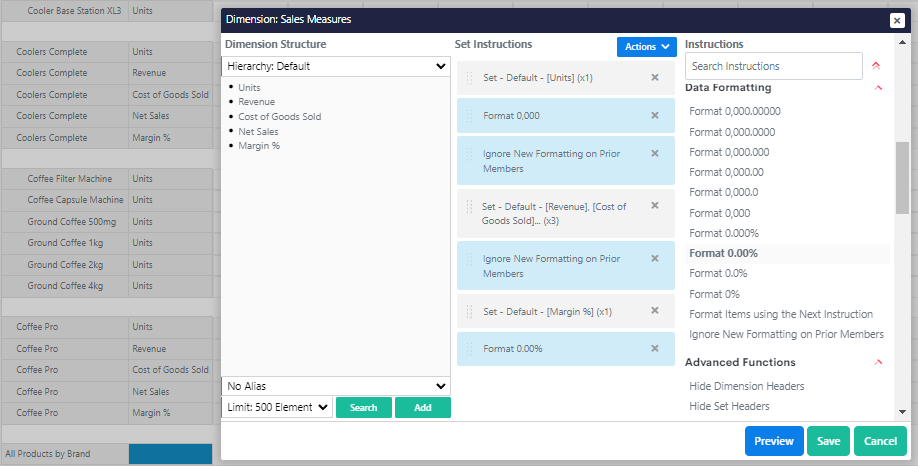Click the Preview button

coord(773,441)
